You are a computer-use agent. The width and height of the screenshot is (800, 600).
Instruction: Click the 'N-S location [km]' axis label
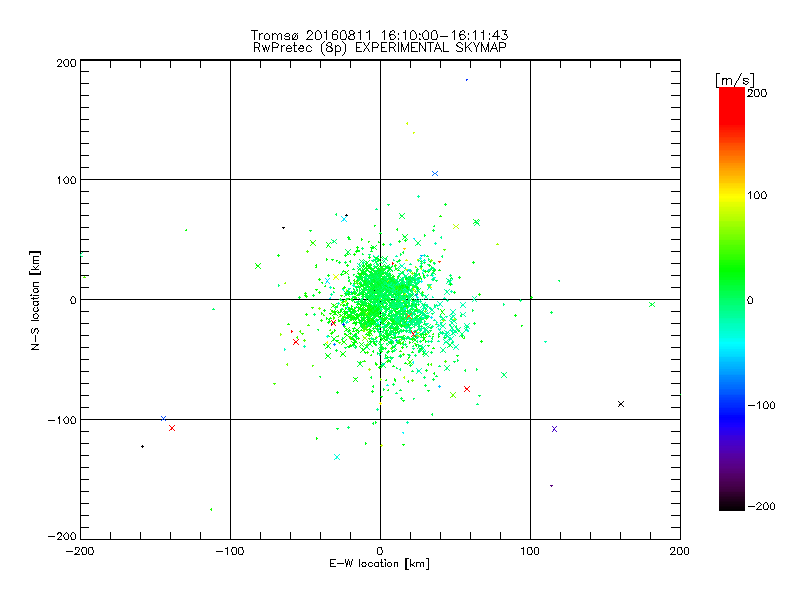35,300
